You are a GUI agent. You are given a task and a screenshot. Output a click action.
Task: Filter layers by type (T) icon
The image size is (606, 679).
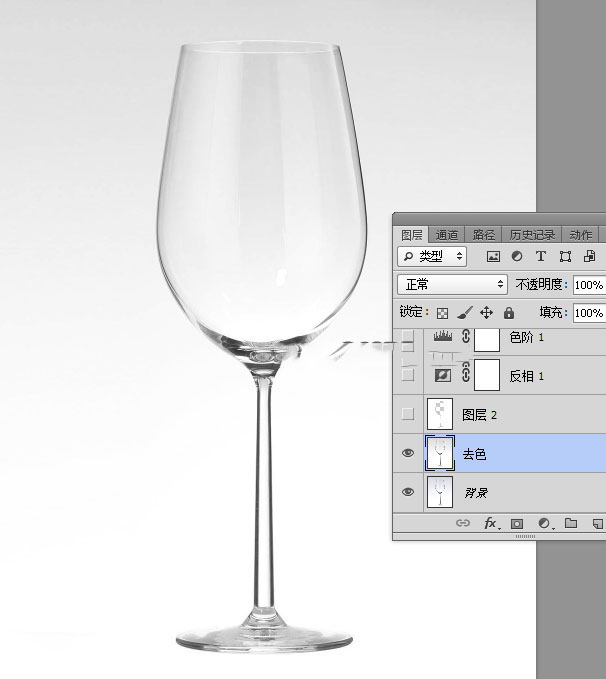click(541, 256)
